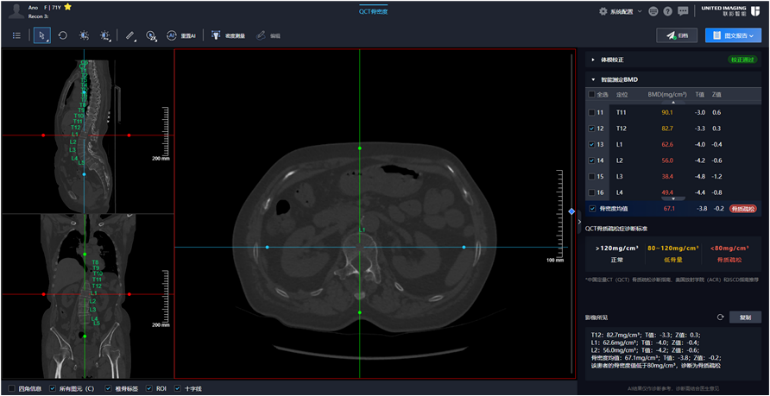770x396 pixels.
Task: Click the axial view vertical scrollbar
Action: 571,214
